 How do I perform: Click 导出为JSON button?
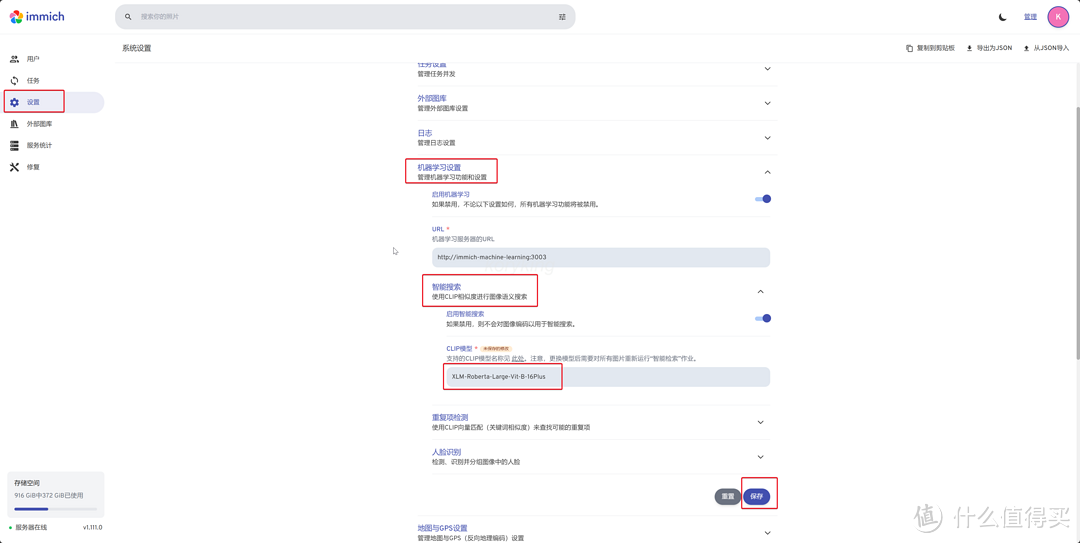[989, 48]
